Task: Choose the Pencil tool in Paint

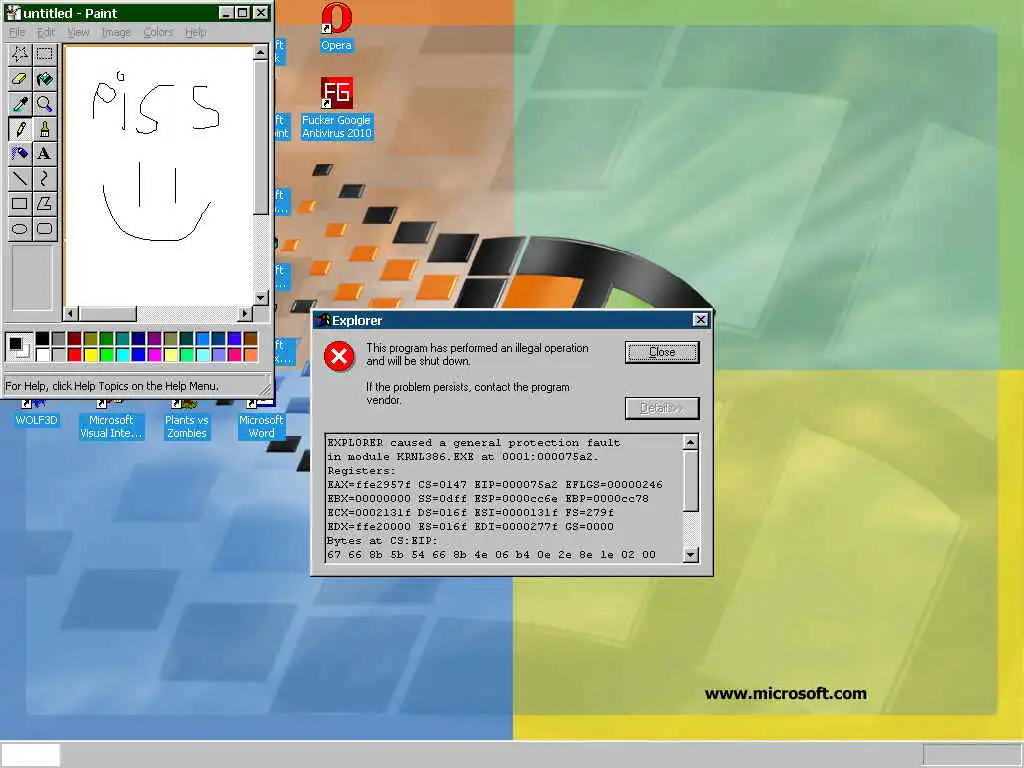Action: tap(20, 129)
